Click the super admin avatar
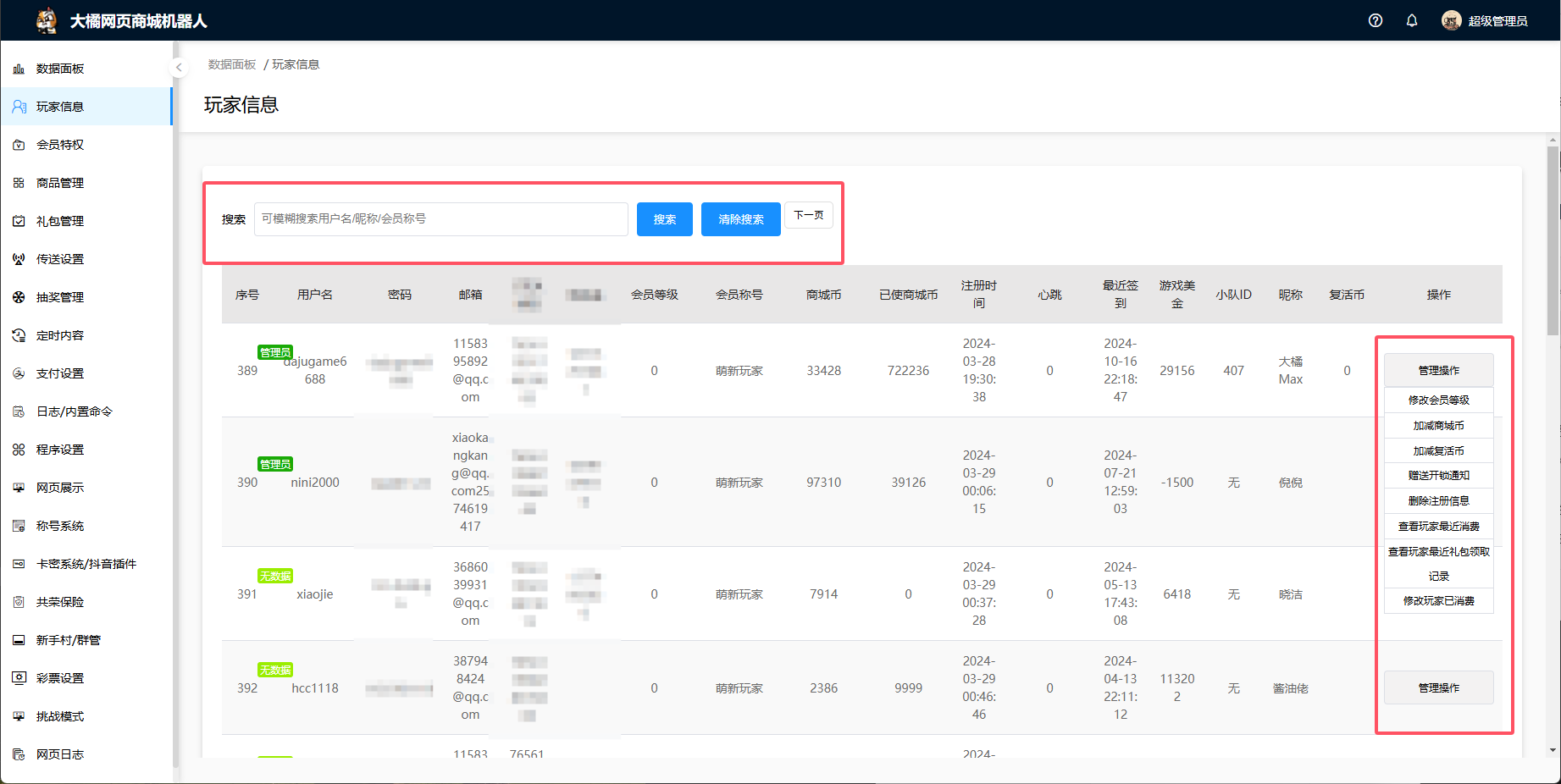 (x=1451, y=20)
